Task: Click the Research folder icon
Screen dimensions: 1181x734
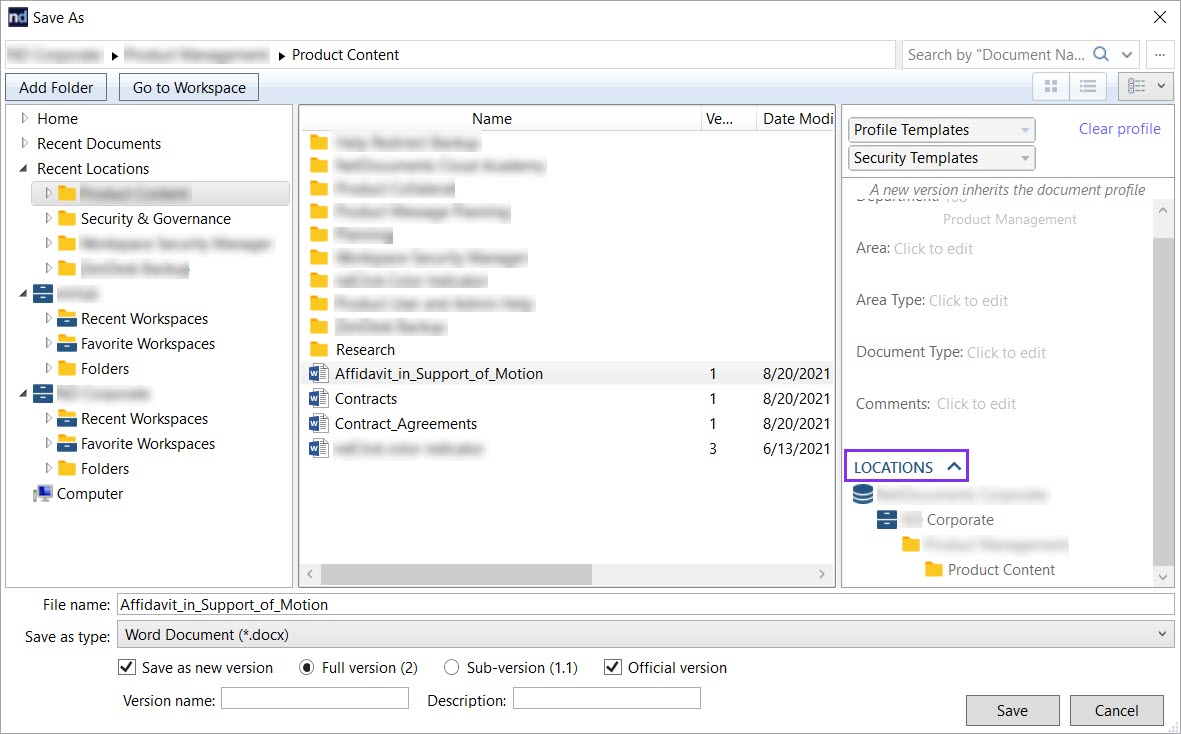Action: 319,350
